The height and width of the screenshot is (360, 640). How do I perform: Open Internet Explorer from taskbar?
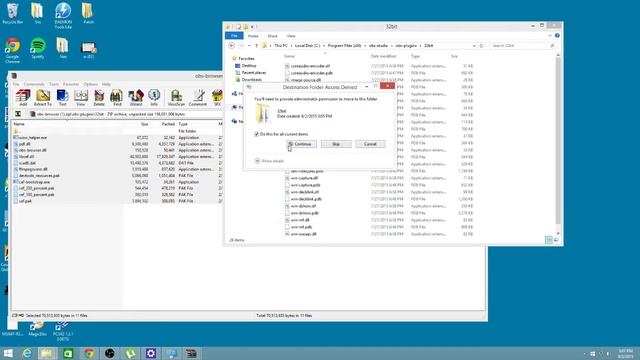pos(27,353)
